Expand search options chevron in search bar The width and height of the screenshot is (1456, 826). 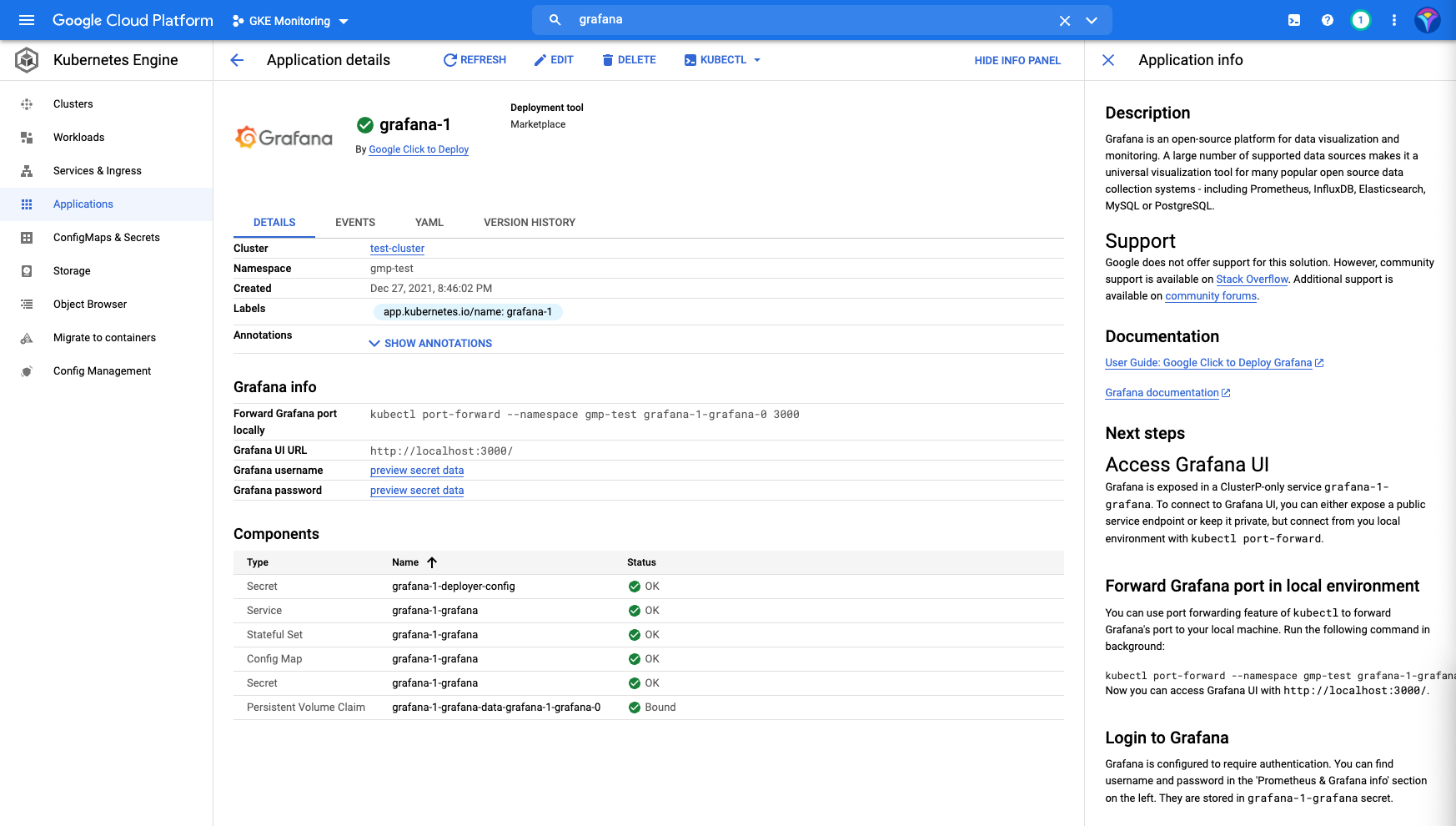(1092, 21)
